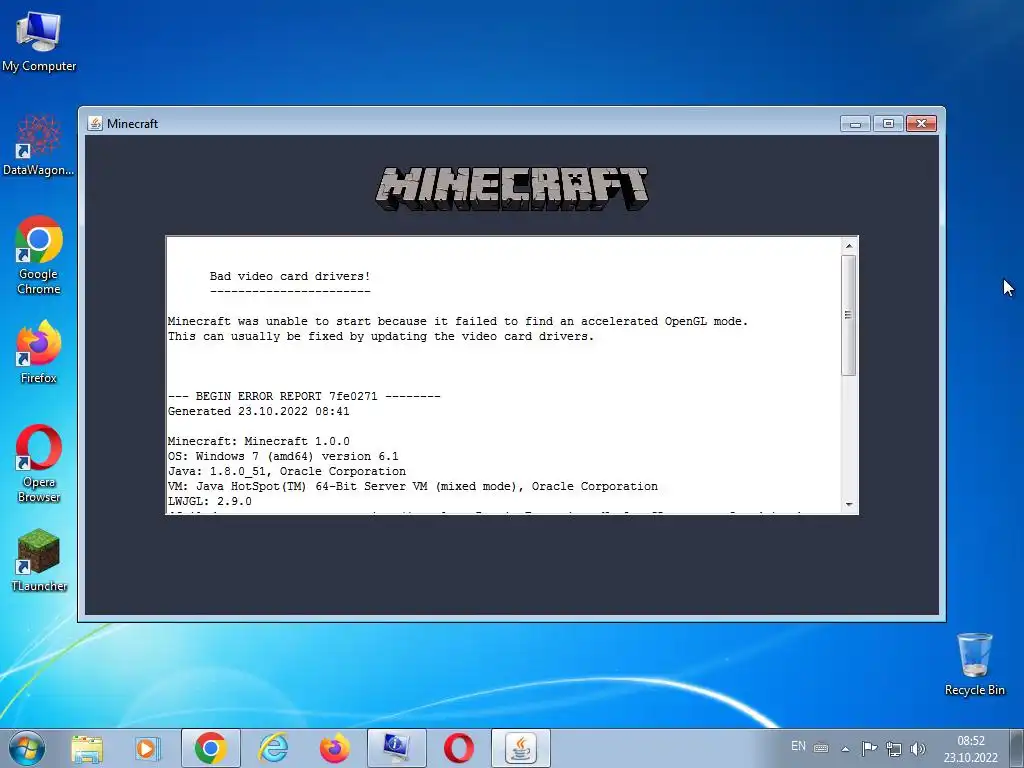The image size is (1024, 768).
Task: Open Opera from the taskbar
Action: 458,748
